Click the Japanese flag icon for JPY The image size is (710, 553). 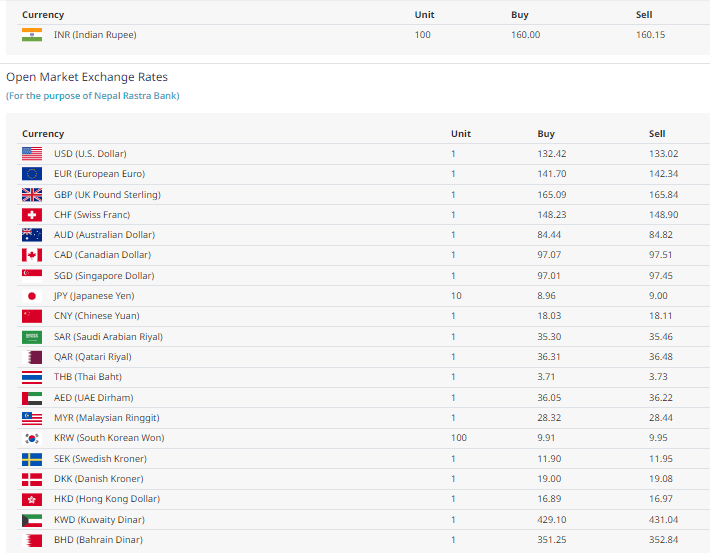pyautogui.click(x=32, y=296)
